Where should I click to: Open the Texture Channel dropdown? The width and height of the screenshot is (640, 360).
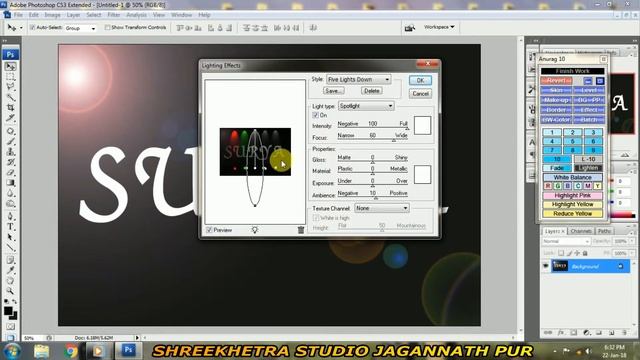pyautogui.click(x=382, y=208)
